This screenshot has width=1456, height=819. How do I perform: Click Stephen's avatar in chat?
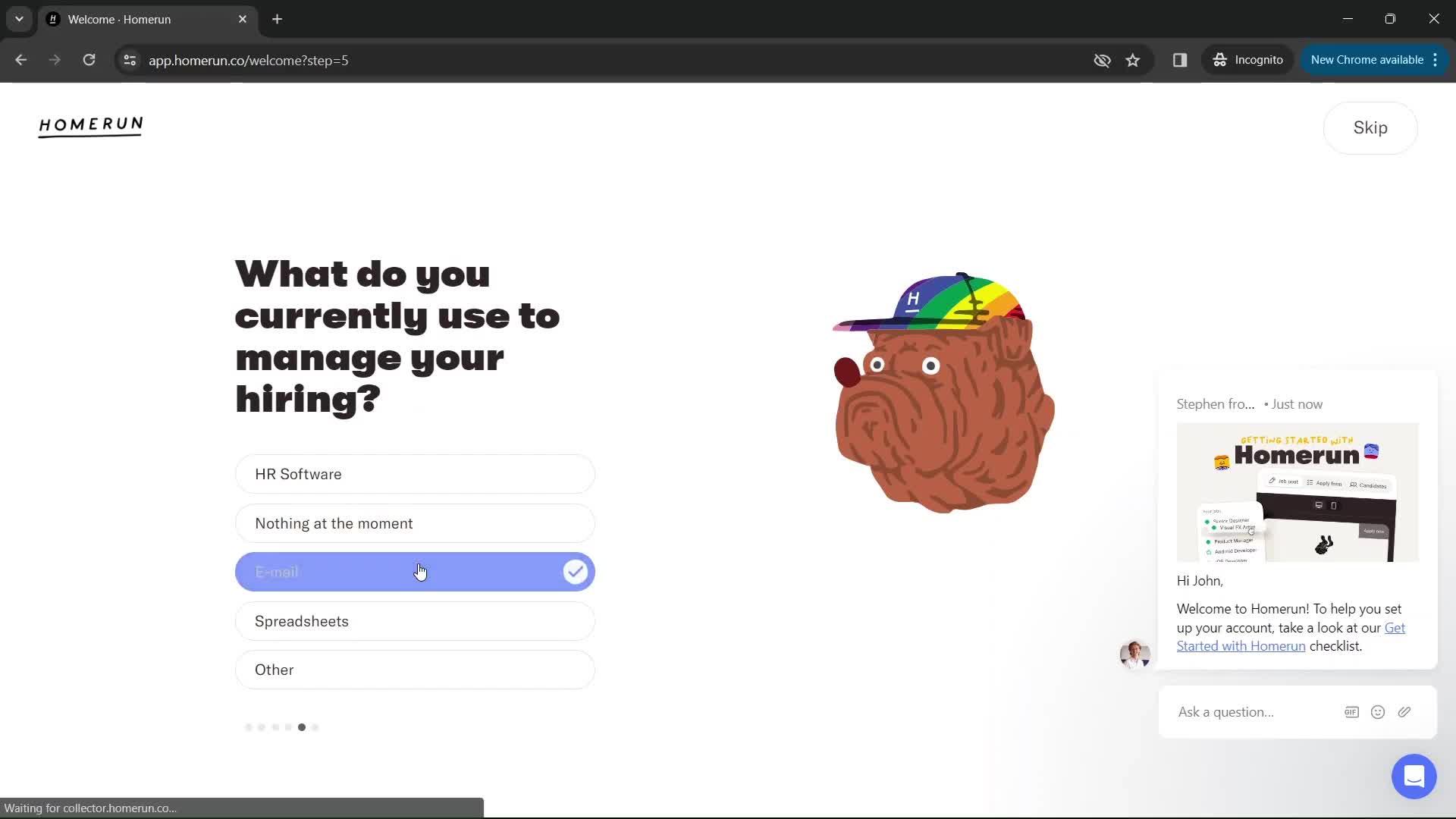coord(1134,654)
